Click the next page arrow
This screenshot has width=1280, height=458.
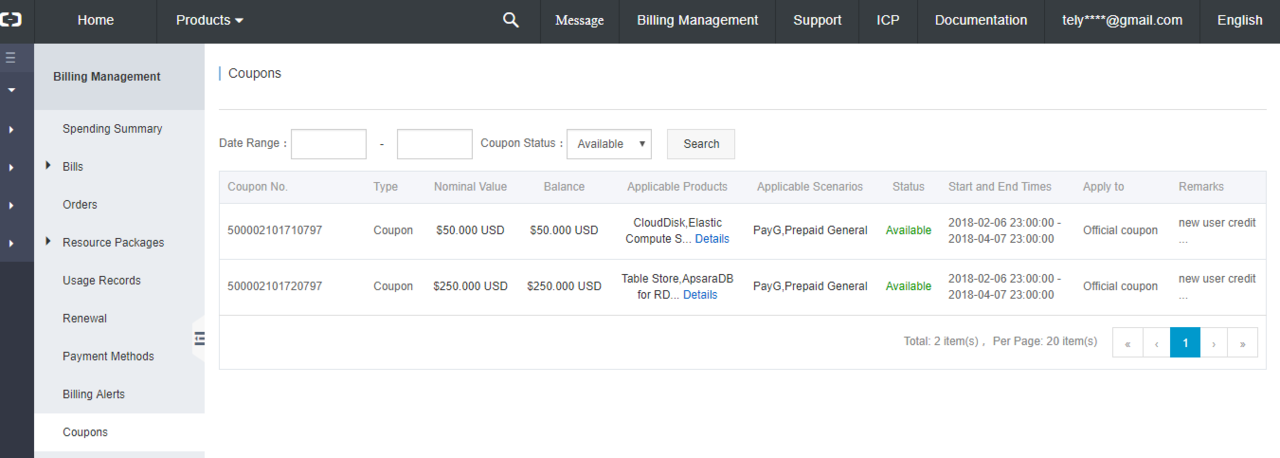pyautogui.click(x=1214, y=342)
